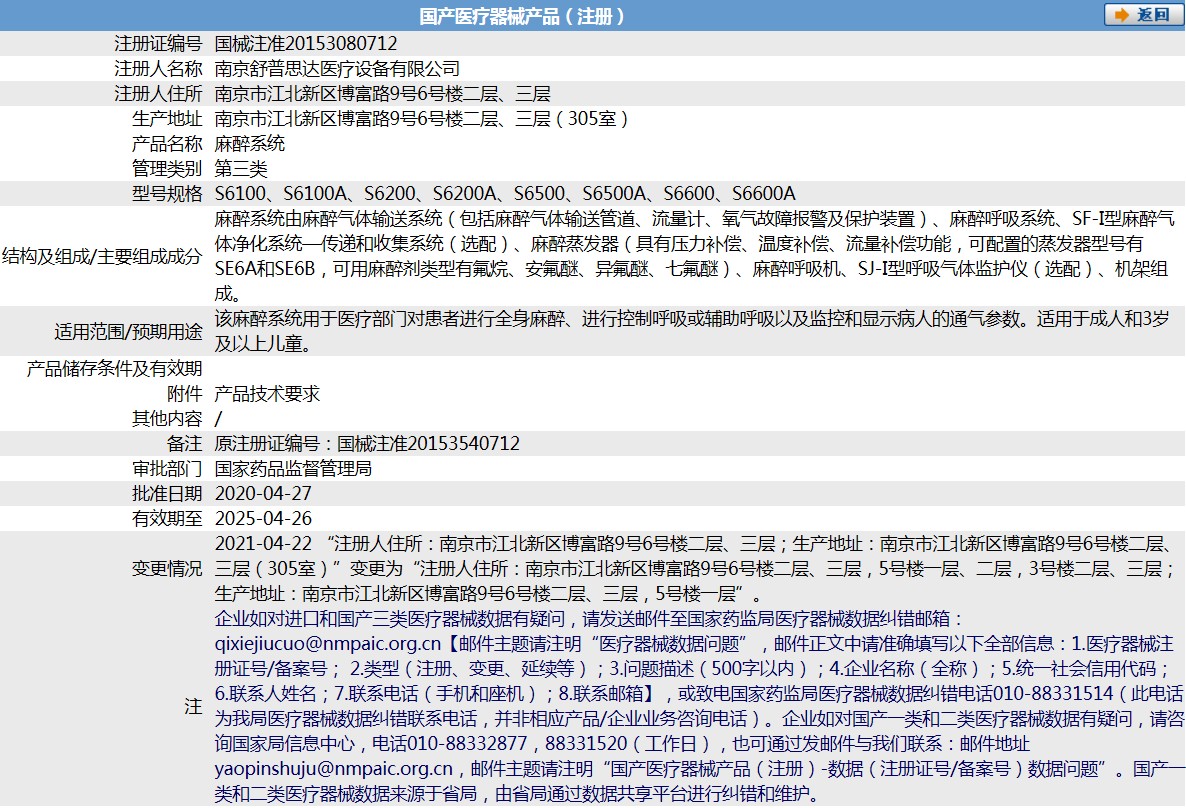Select intended use text starting 该麻醉系统用于
The height and width of the screenshot is (808, 1186).
pyautogui.click(x=692, y=331)
